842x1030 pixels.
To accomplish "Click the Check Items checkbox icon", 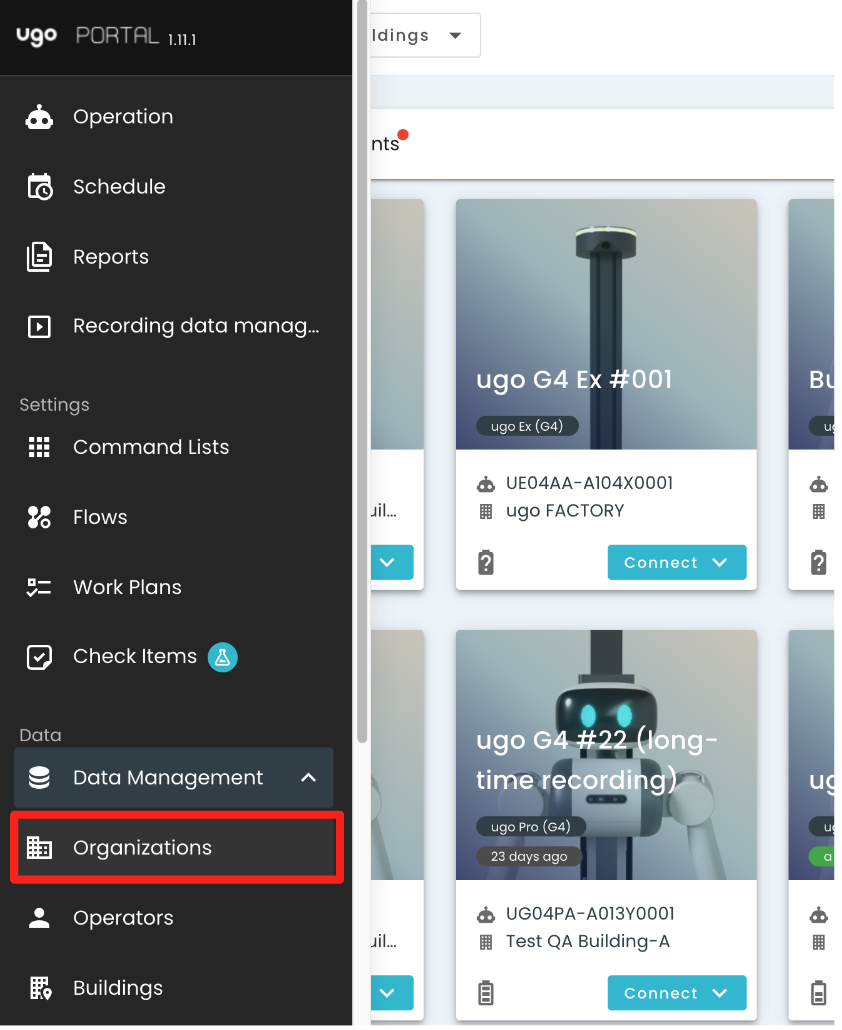I will (39, 657).
